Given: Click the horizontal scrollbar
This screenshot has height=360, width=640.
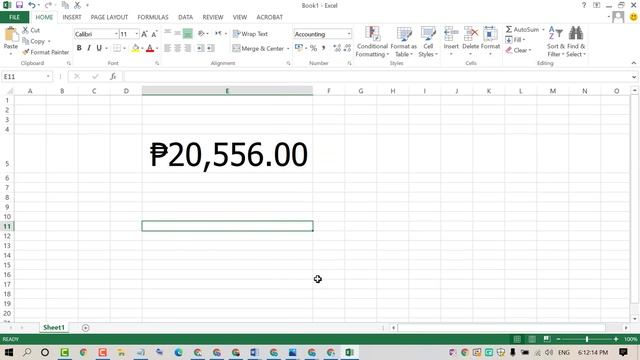Looking at the screenshot, I should (501, 328).
